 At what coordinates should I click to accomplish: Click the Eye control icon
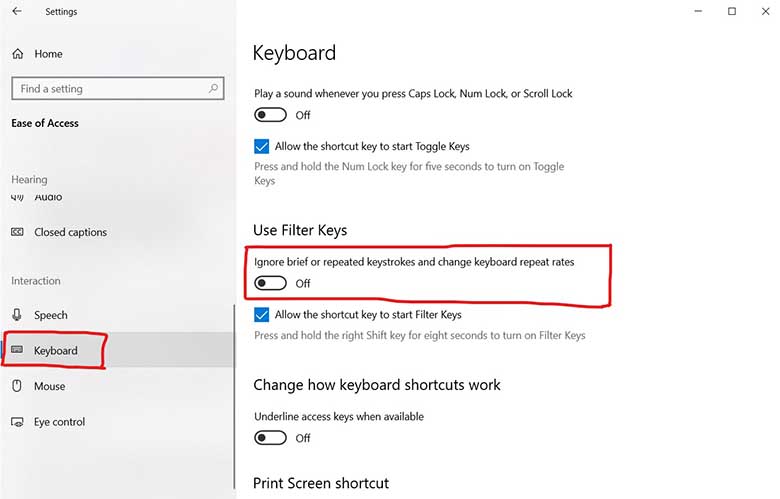[17, 422]
